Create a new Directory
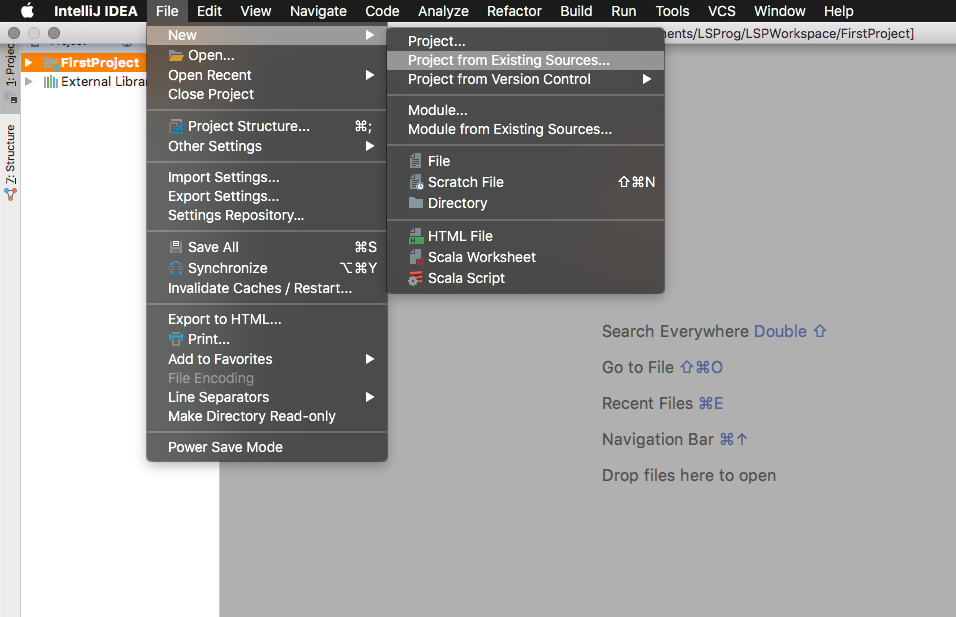Screen dimensions: 956x617 pos(526,203)
